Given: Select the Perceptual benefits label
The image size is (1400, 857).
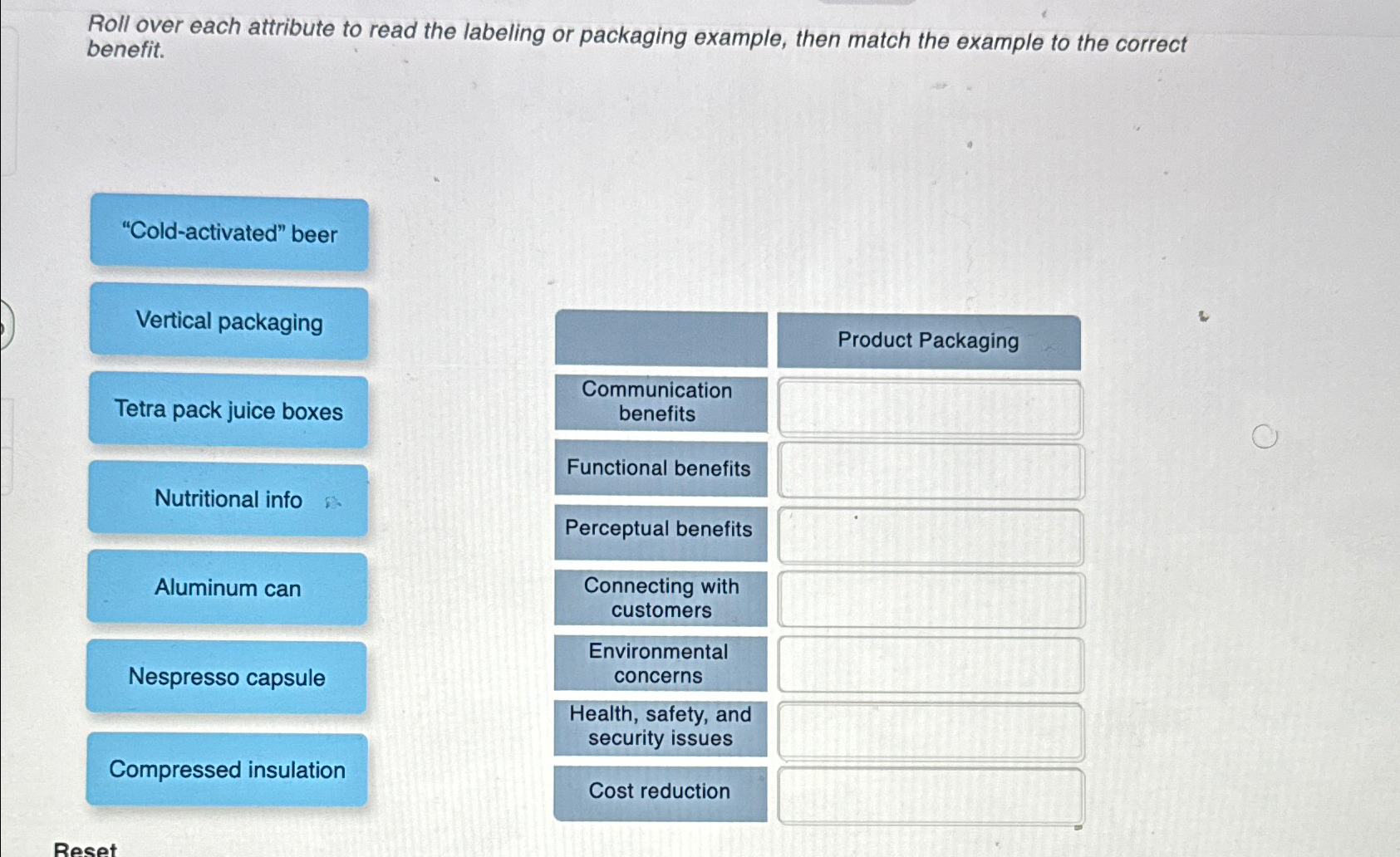Looking at the screenshot, I should [x=659, y=530].
